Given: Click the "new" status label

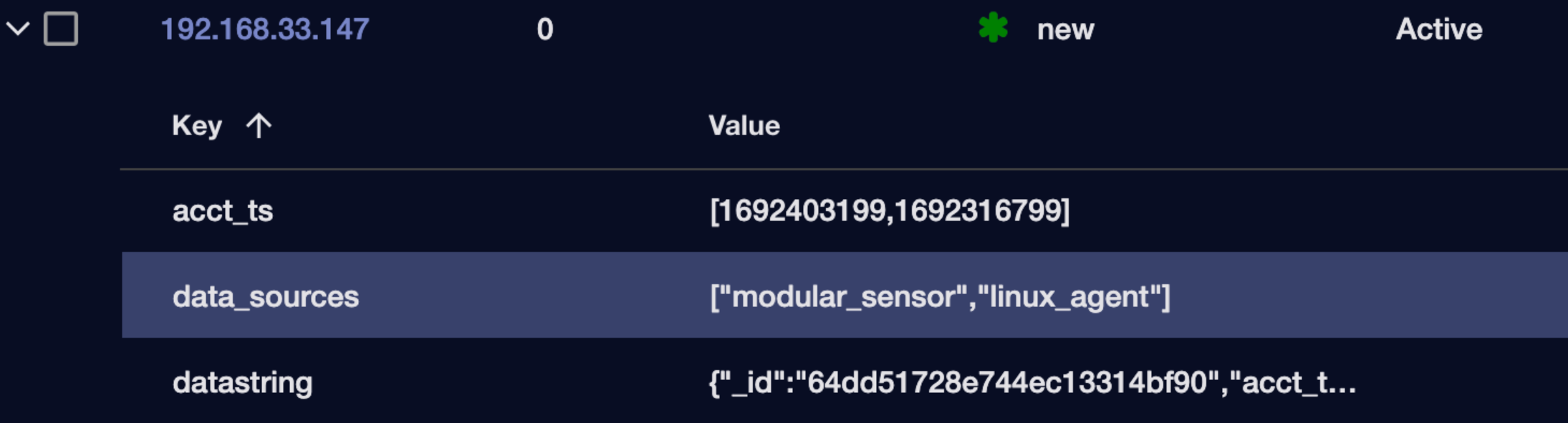Looking at the screenshot, I should [x=1065, y=29].
